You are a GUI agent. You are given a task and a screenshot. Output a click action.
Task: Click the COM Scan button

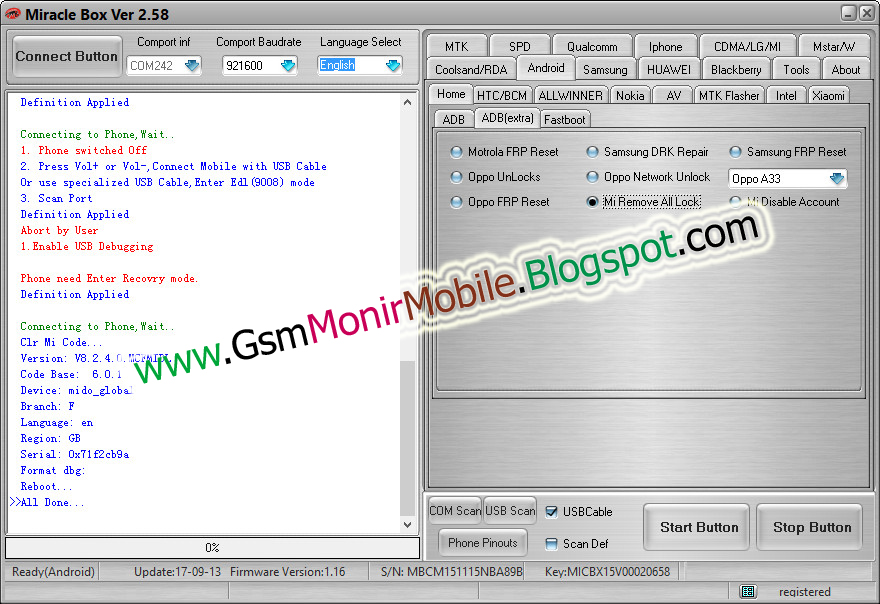tap(455, 511)
